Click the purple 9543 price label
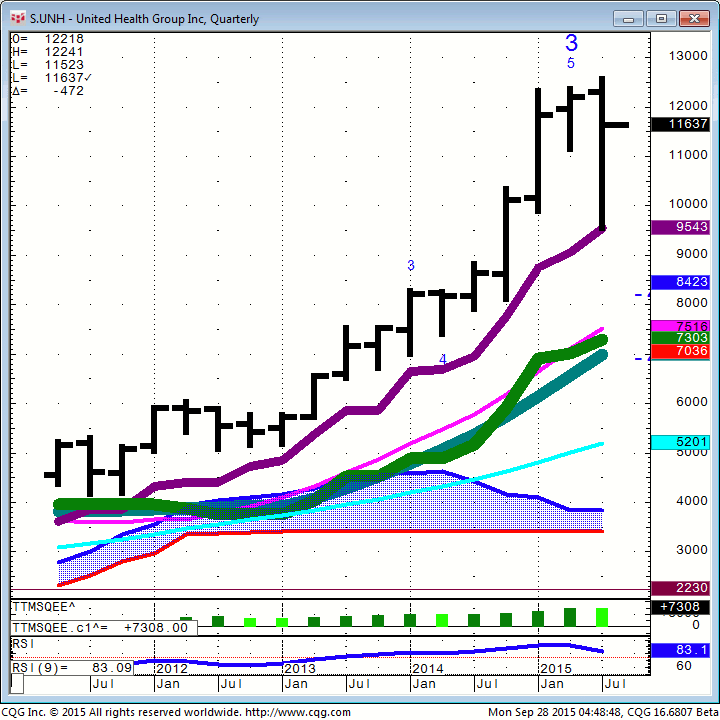The height and width of the screenshot is (720, 720). click(x=681, y=227)
